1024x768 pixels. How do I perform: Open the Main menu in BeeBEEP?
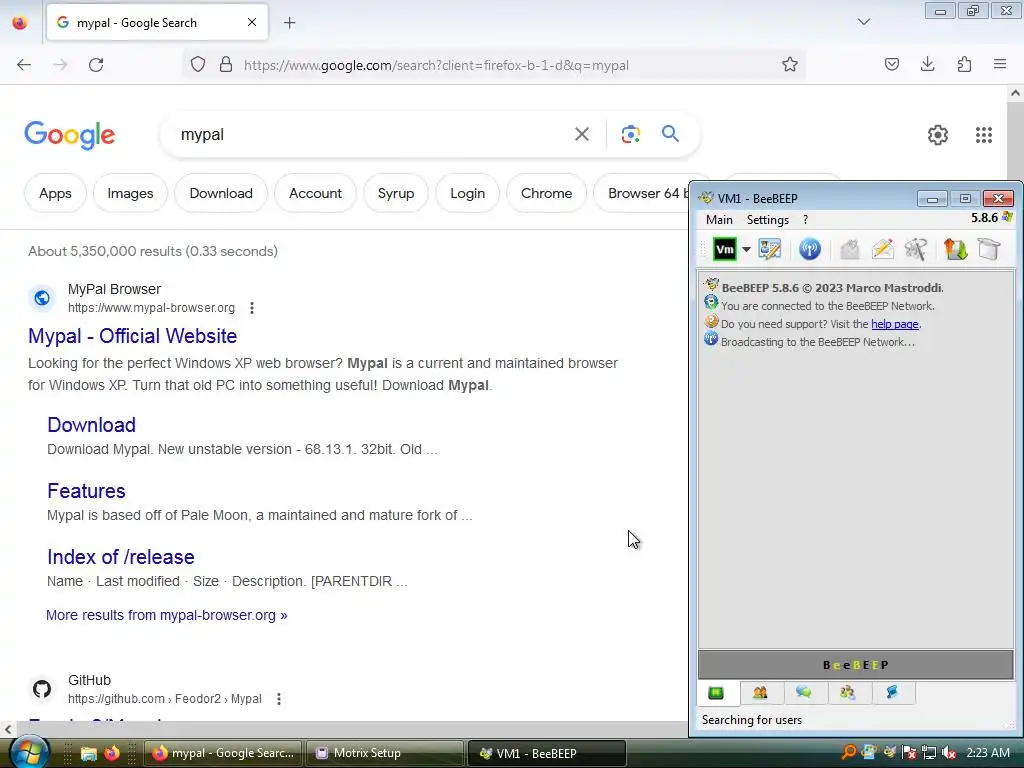(719, 219)
